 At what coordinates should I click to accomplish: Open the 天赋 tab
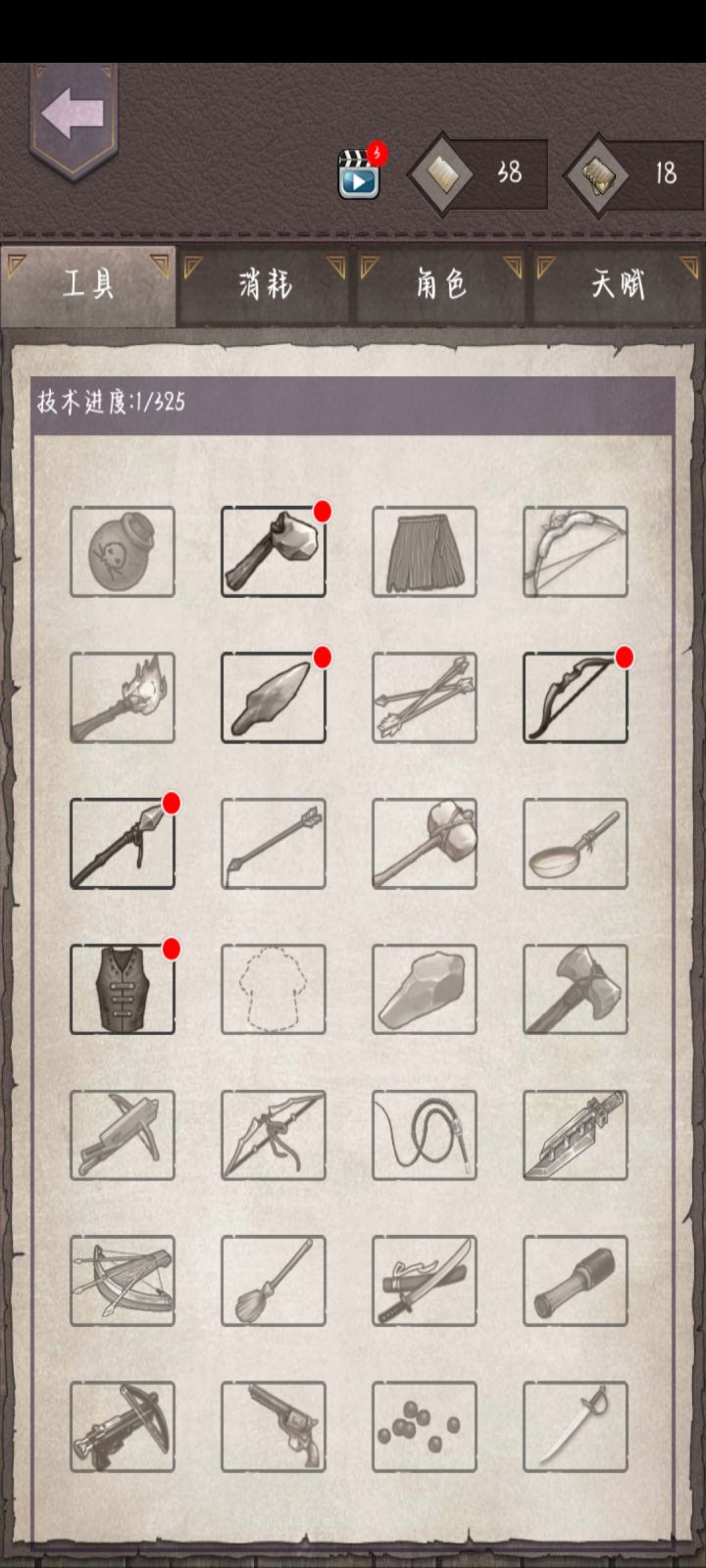[618, 285]
